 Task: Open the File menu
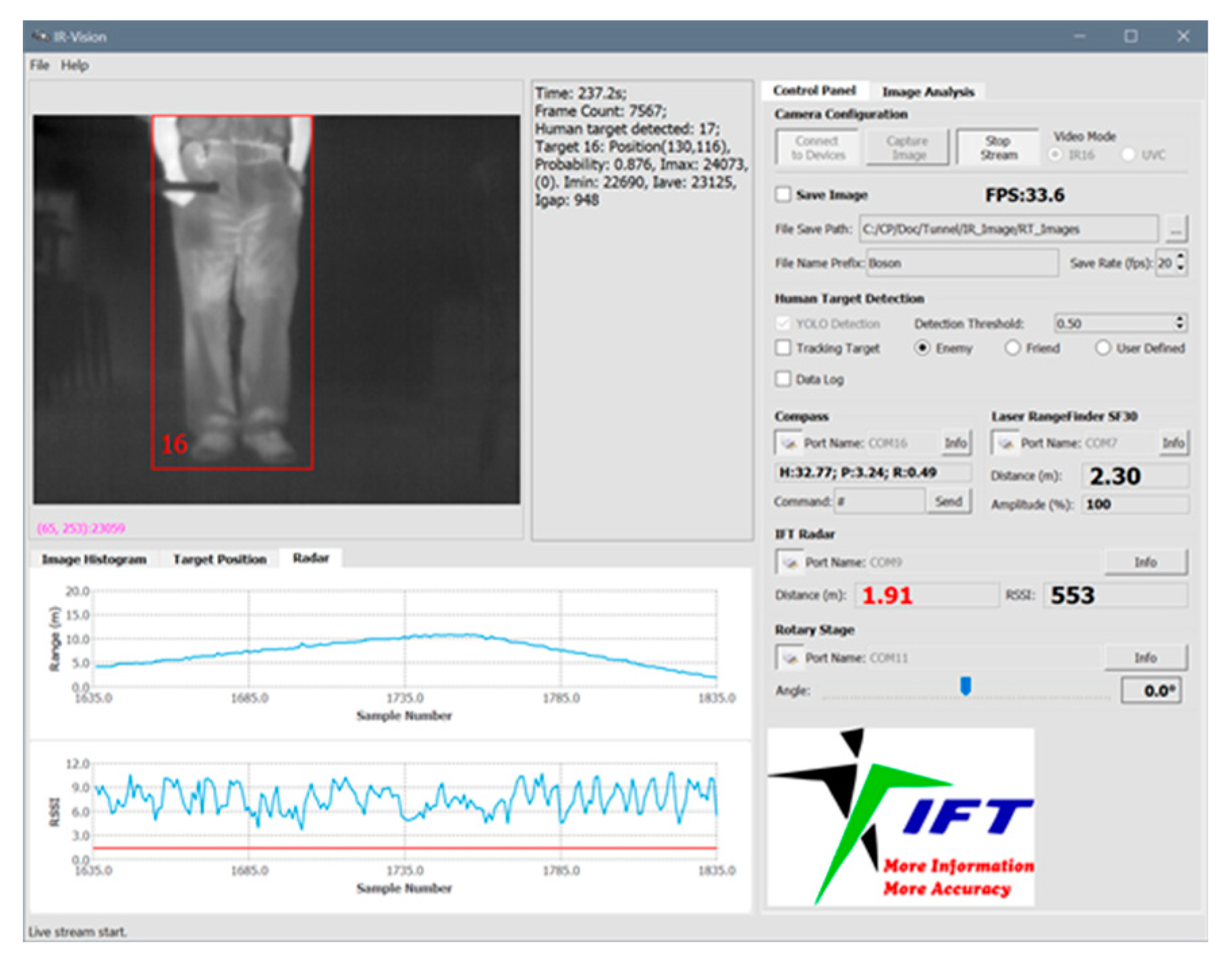click(x=39, y=65)
